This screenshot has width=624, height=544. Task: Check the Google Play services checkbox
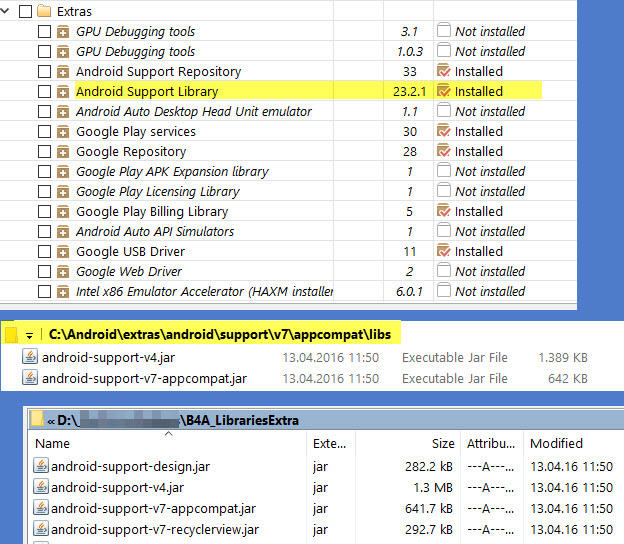44,131
